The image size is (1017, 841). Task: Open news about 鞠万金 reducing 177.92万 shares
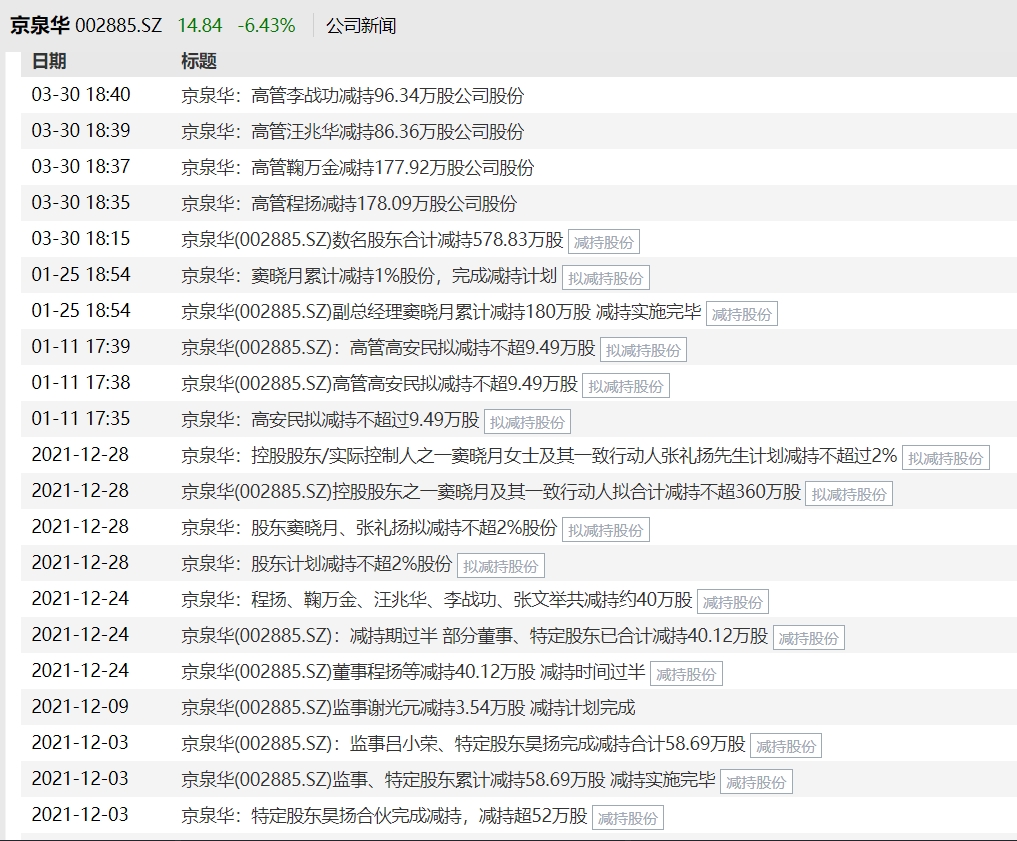357,168
